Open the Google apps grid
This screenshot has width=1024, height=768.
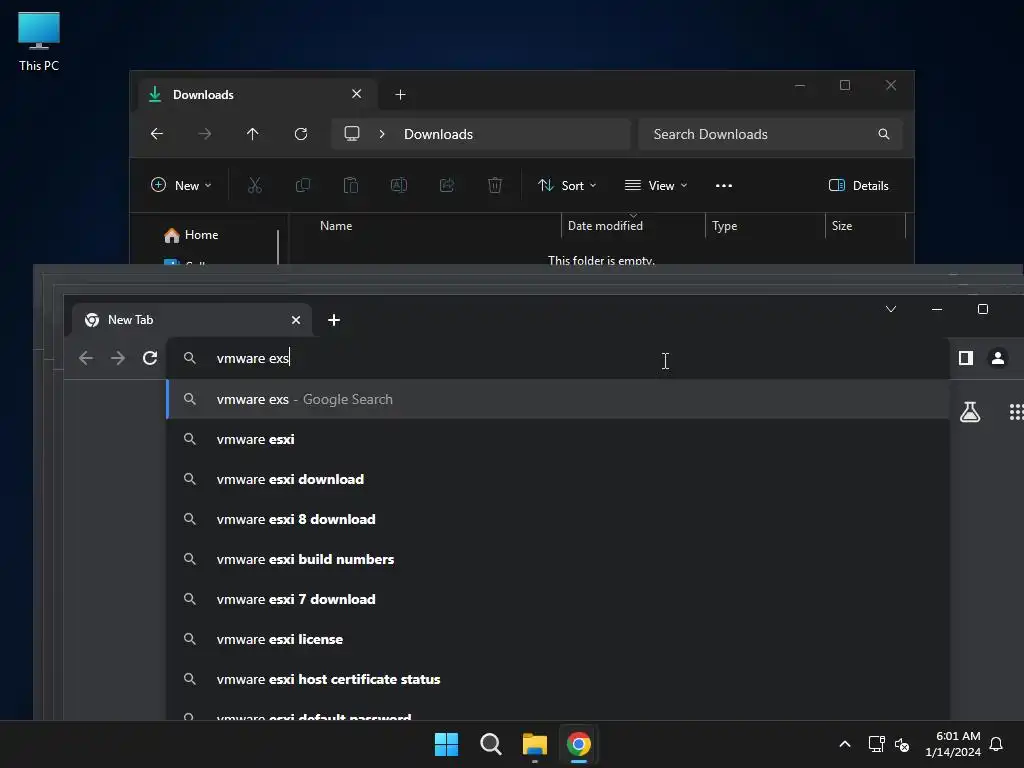tap(1016, 411)
